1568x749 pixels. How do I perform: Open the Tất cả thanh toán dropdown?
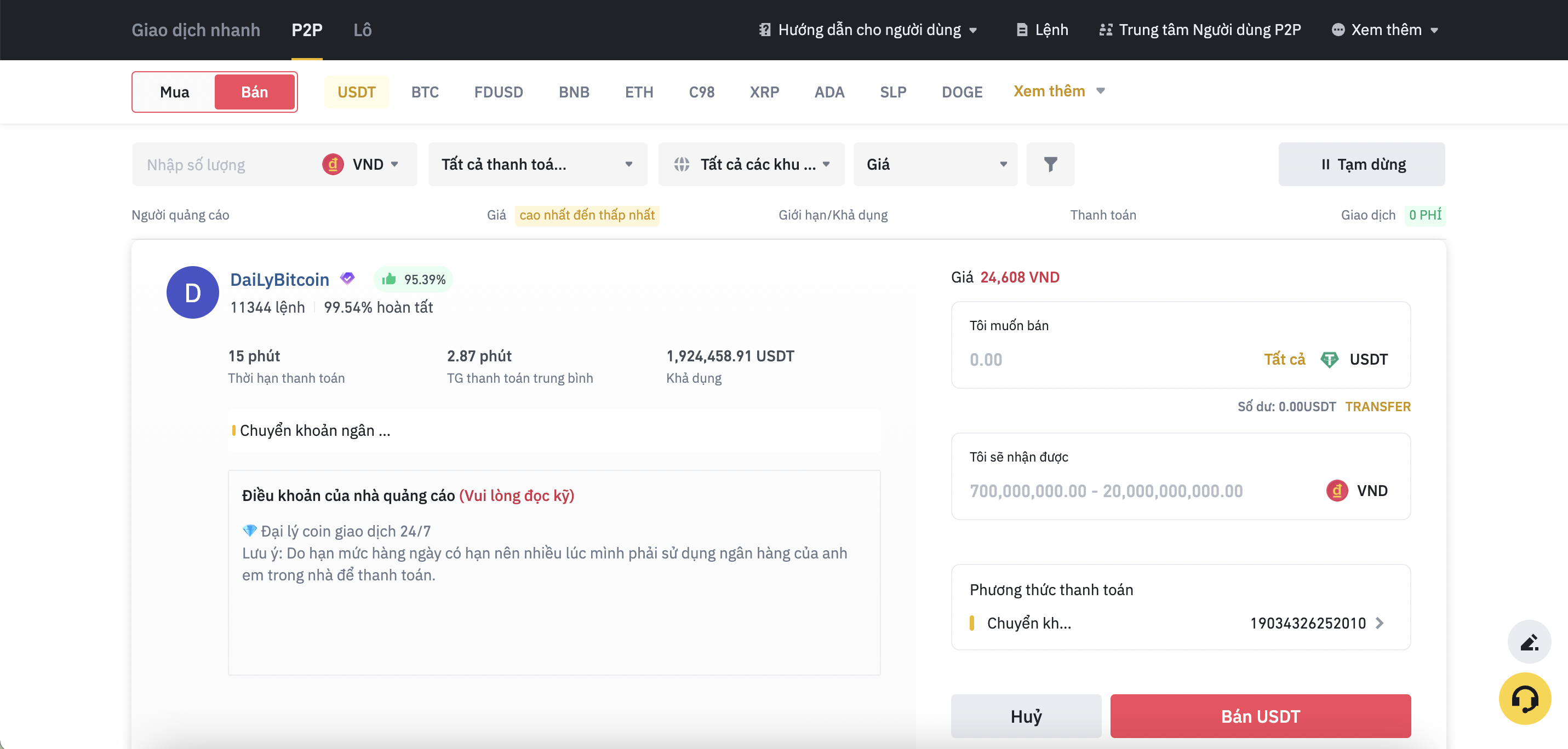[x=536, y=164]
